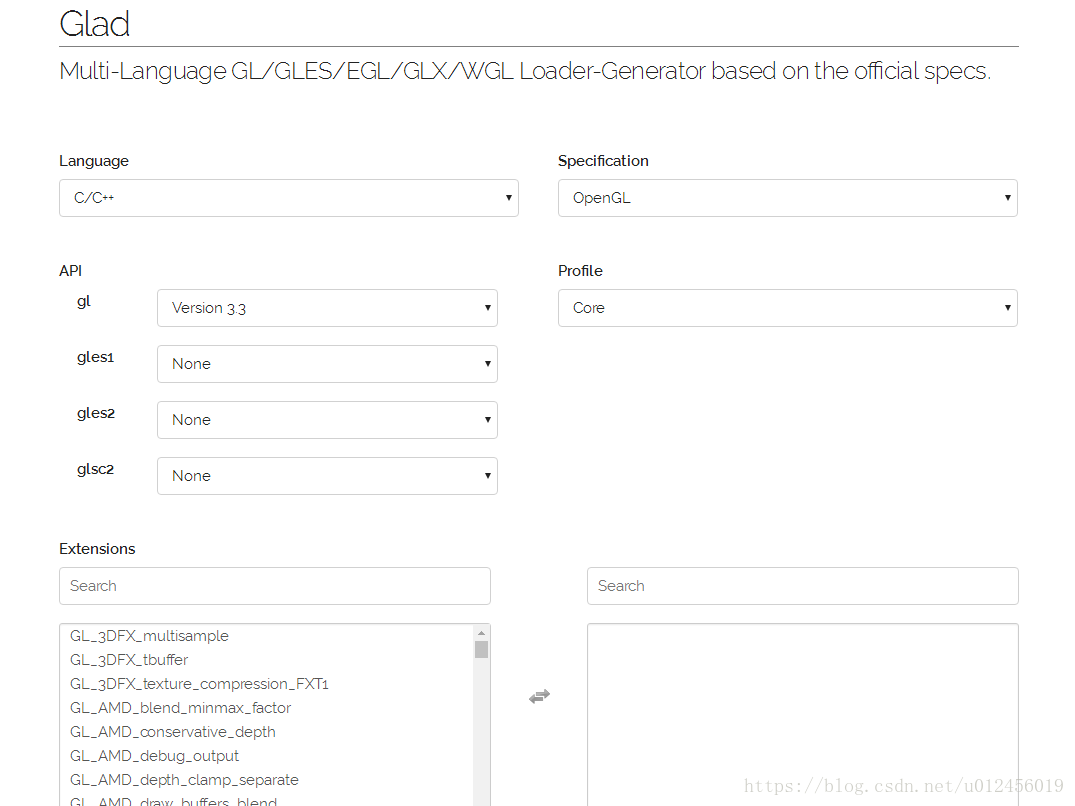Select GL_AMD_conservative_depth extension

[267, 732]
